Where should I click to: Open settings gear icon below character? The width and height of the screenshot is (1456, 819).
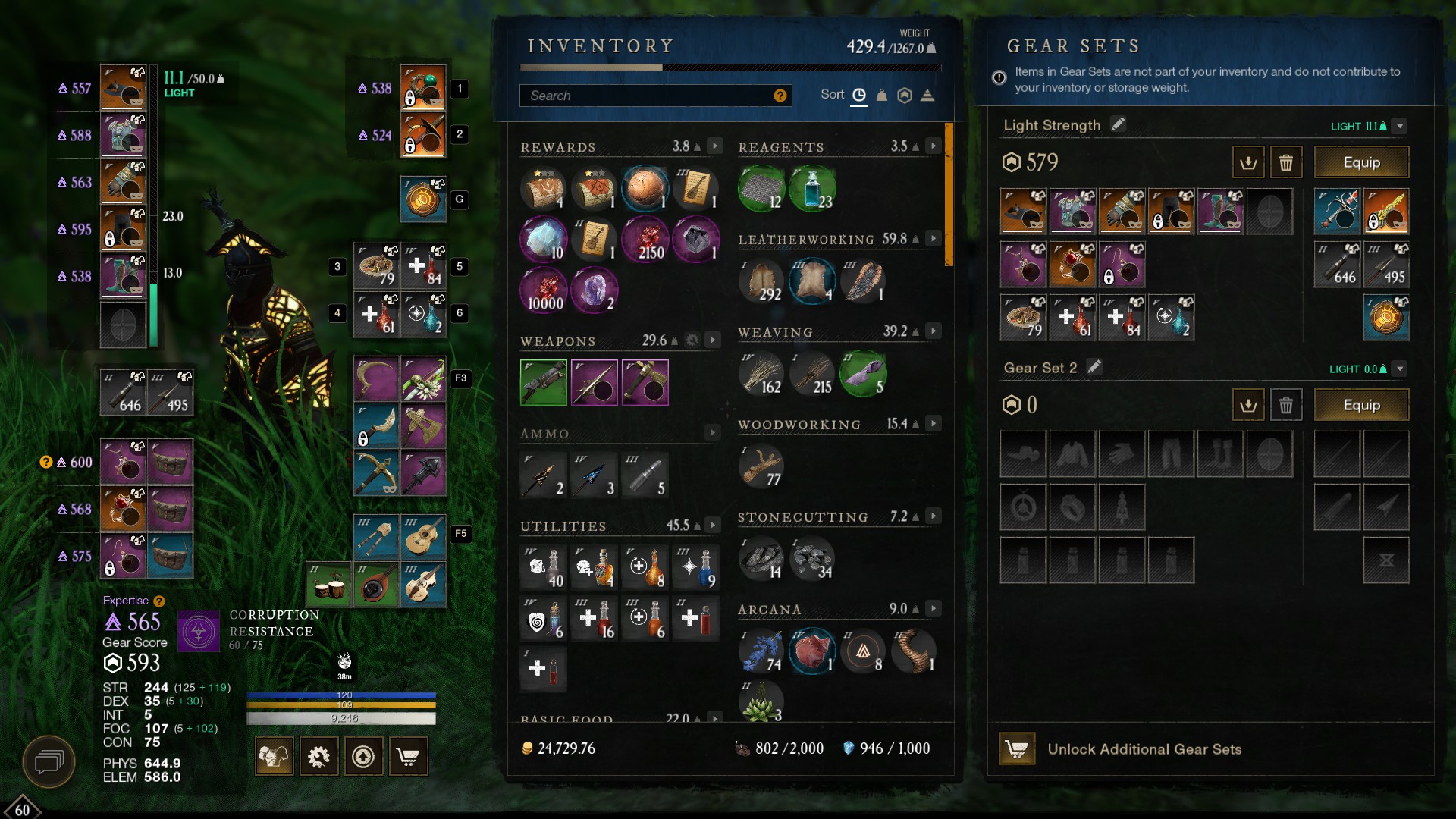318,756
